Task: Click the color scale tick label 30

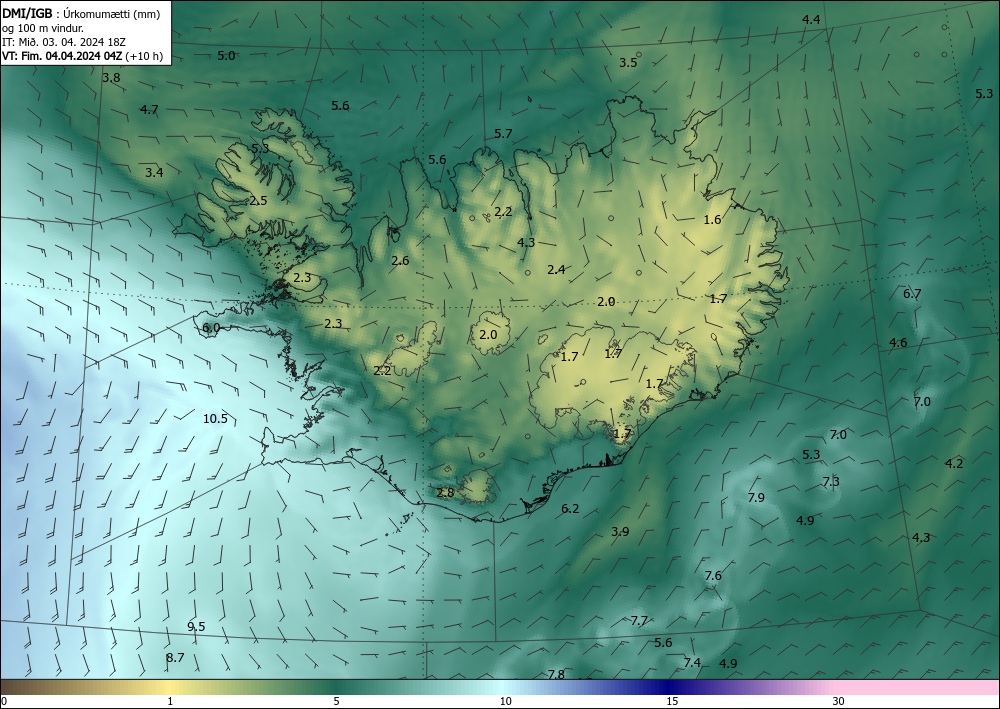Action: [x=839, y=701]
